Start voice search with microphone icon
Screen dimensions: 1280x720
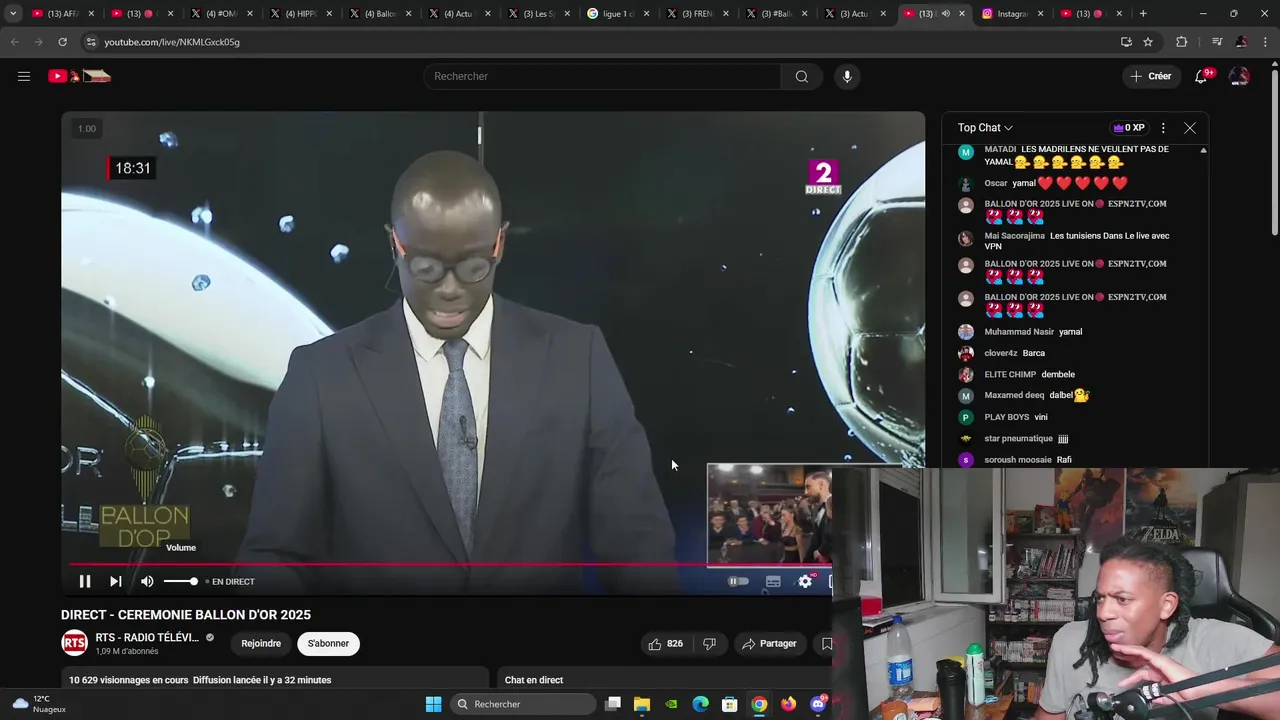847,76
